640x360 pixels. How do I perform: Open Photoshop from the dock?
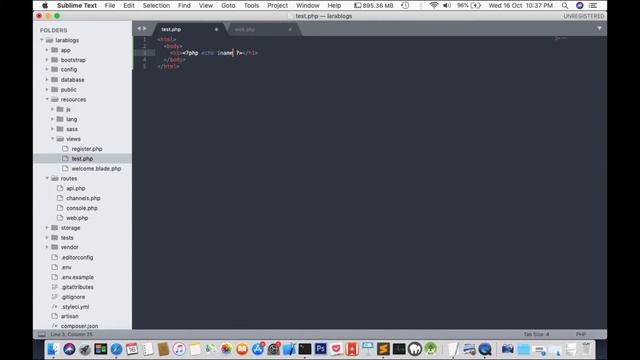(x=320, y=349)
